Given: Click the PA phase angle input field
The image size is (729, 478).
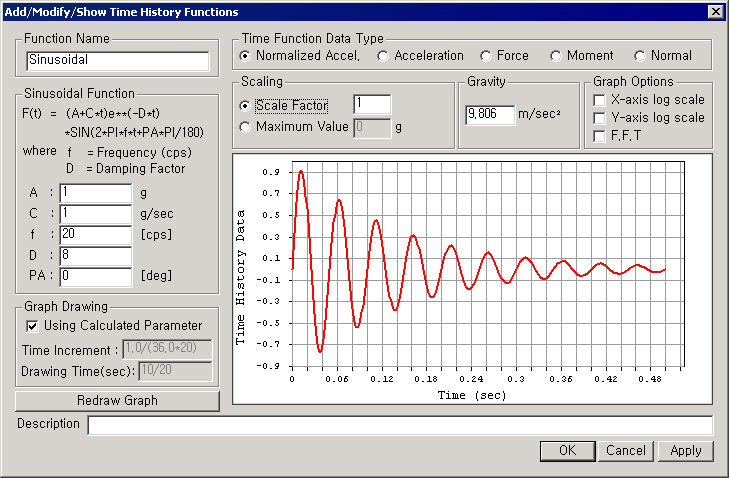Looking at the screenshot, I should (96, 277).
